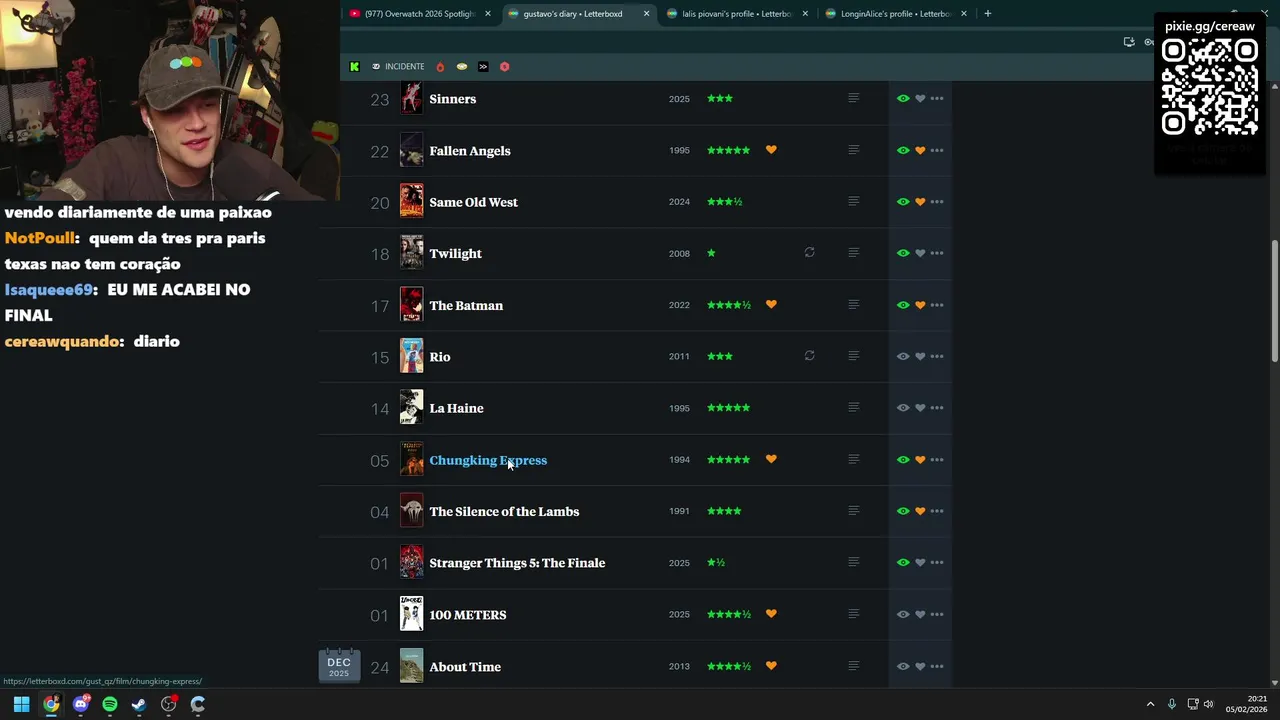1280x720 pixels.
Task: Open the red hexagon bookmark icon
Action: click(504, 67)
